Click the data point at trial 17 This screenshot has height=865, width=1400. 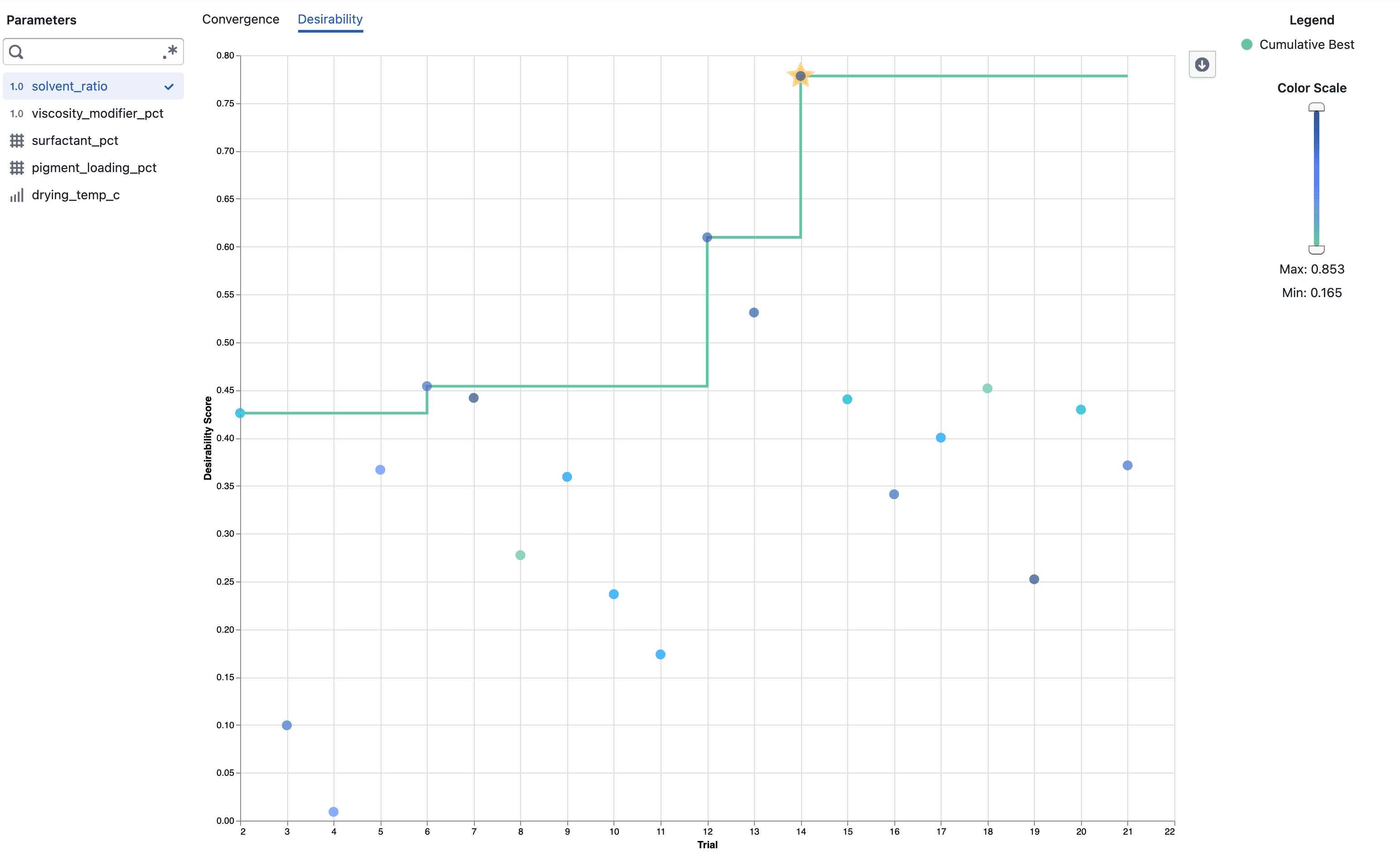pos(941,437)
